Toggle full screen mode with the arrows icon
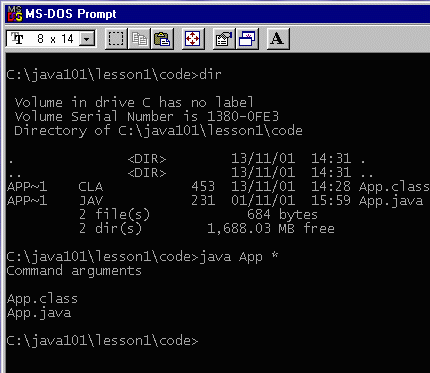This screenshot has width=430, height=373. pos(193,39)
